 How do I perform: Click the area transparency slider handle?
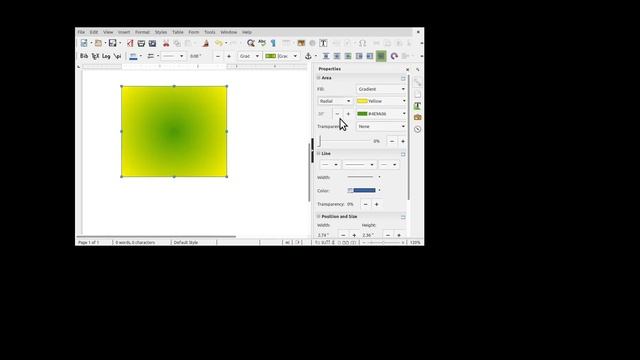coord(320,141)
